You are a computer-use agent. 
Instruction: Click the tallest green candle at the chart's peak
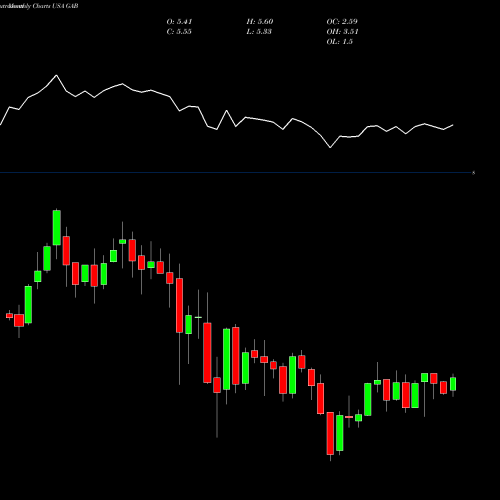point(57,228)
